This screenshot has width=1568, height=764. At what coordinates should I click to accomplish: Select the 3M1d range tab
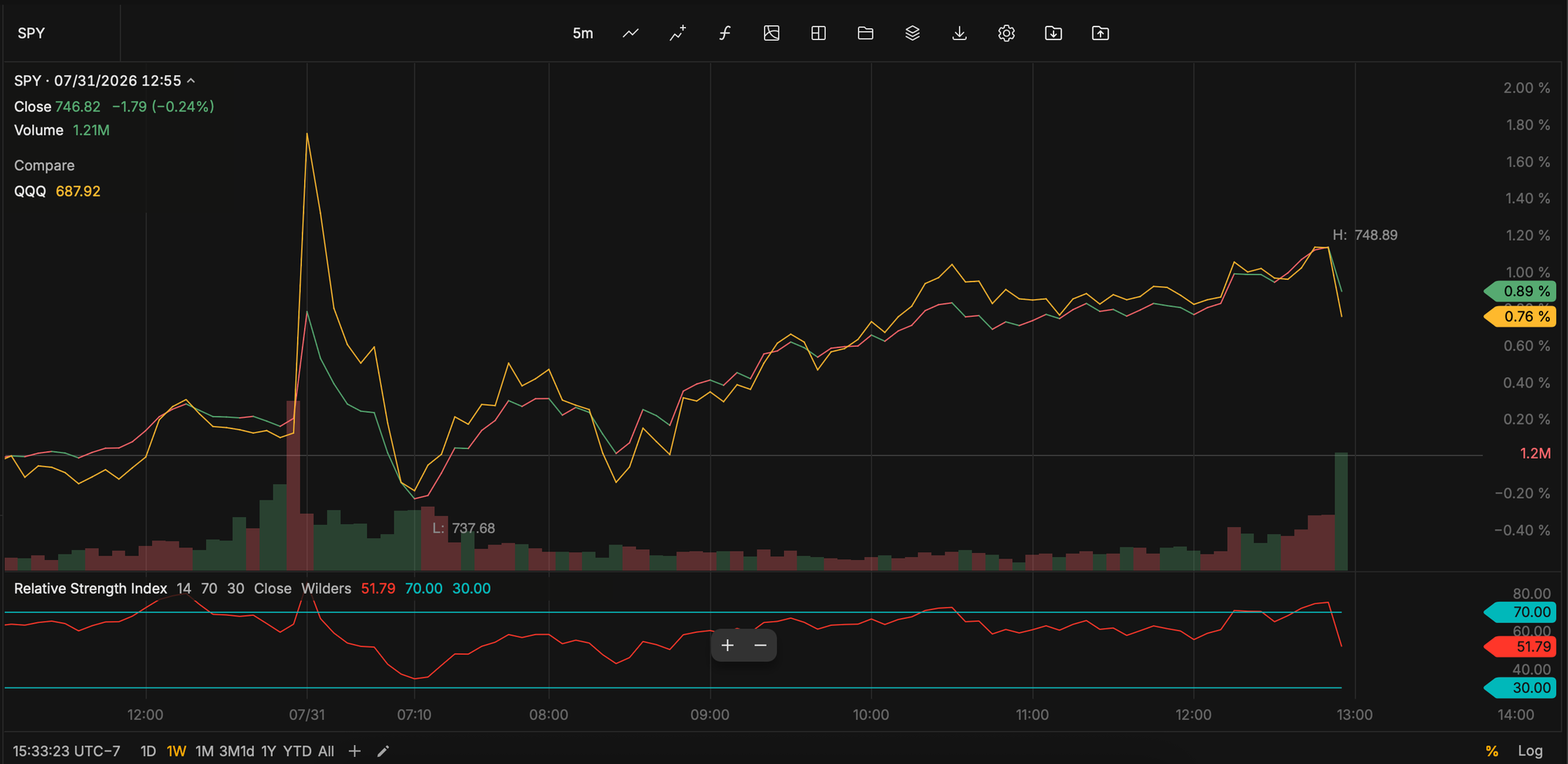point(237,751)
